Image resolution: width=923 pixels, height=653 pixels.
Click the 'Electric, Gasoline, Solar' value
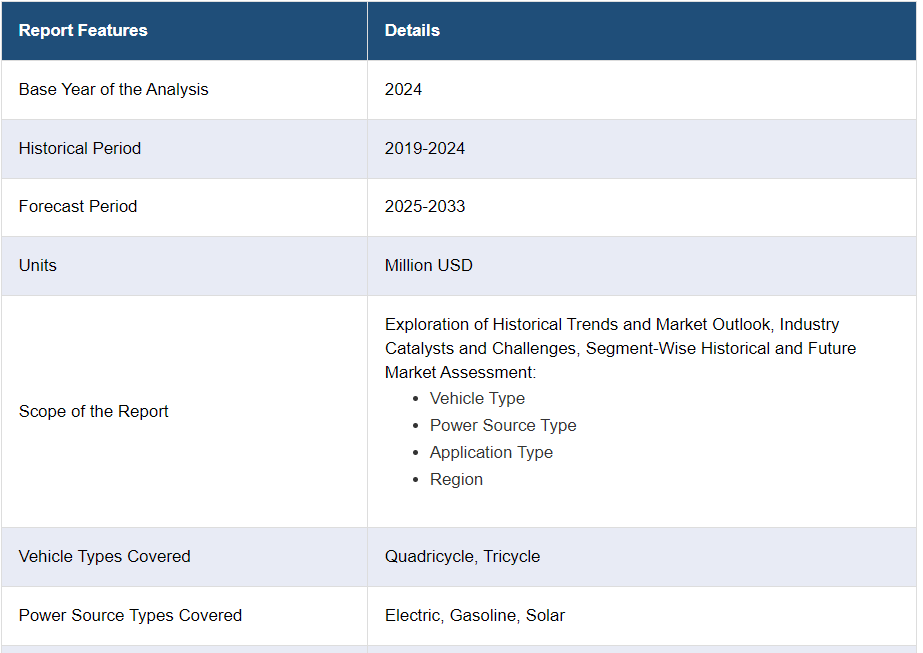click(x=475, y=615)
